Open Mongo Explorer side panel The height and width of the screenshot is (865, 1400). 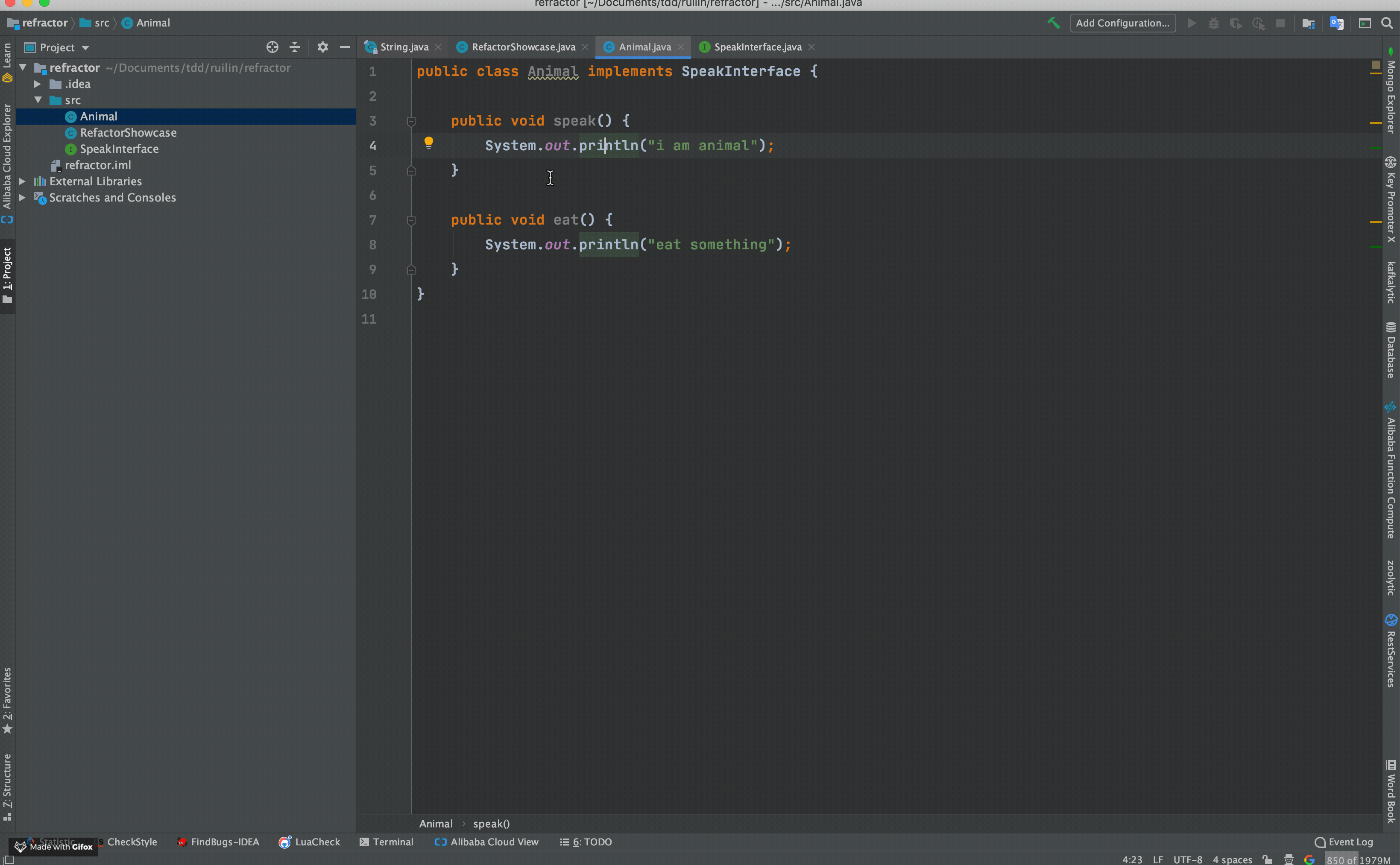(x=1391, y=91)
